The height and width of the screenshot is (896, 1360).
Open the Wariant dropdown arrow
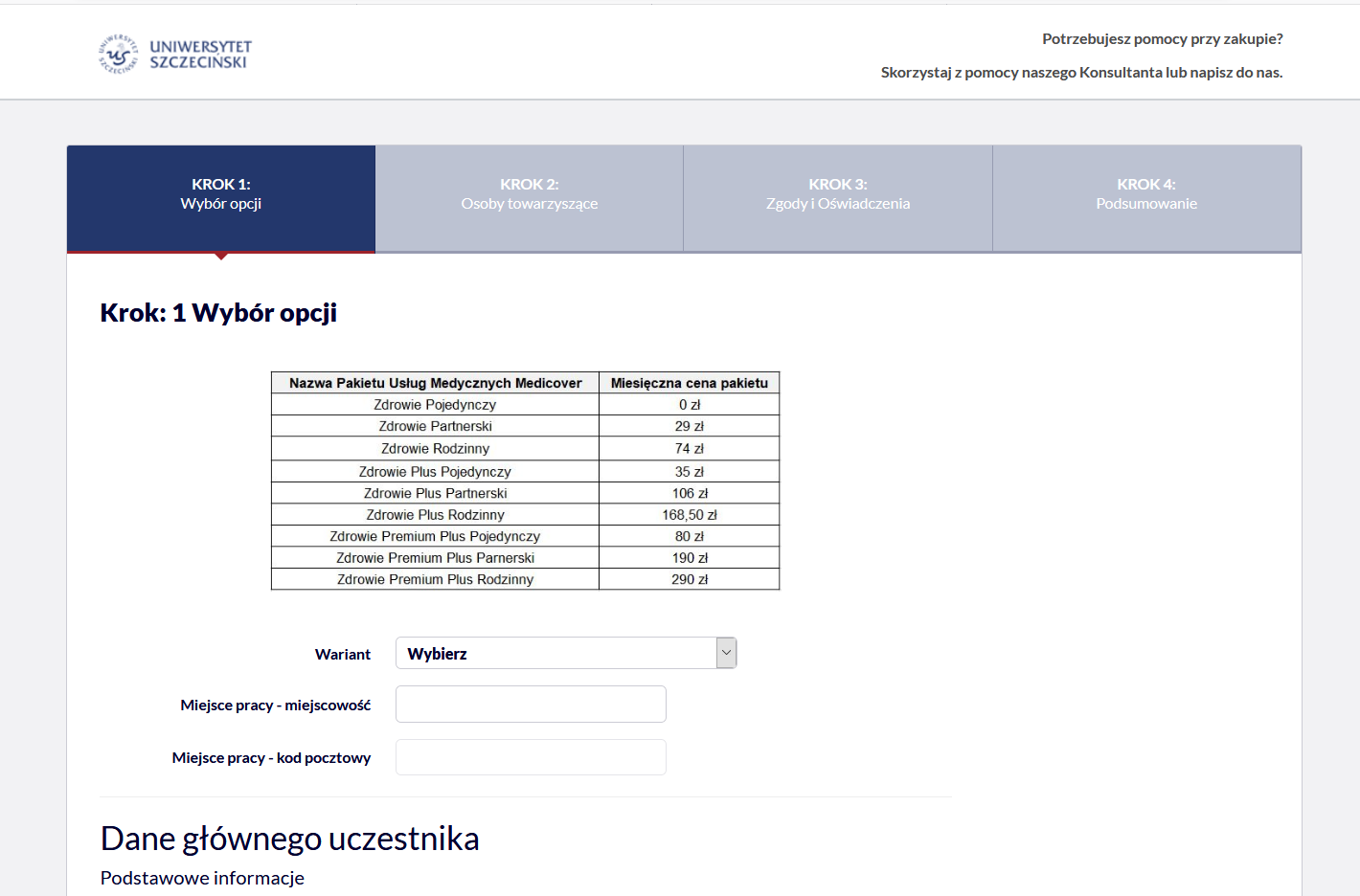point(726,653)
